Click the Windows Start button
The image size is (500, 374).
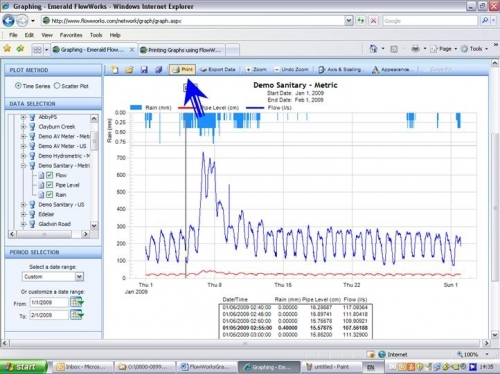click(23, 367)
